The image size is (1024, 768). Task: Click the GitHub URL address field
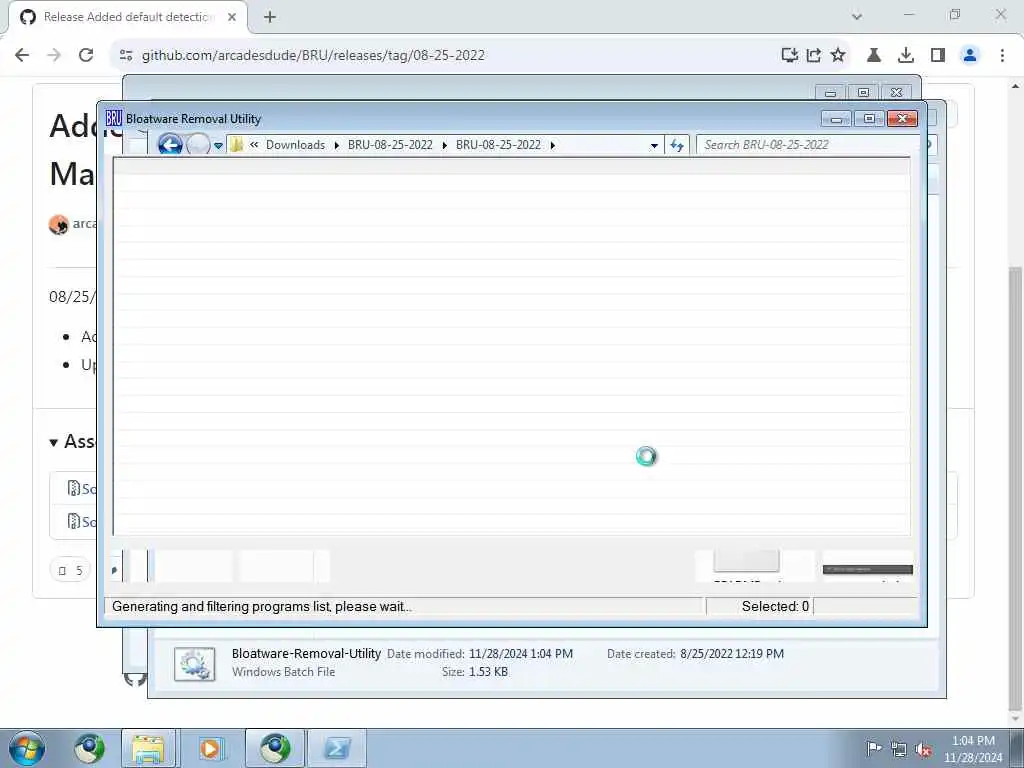pyautogui.click(x=313, y=56)
